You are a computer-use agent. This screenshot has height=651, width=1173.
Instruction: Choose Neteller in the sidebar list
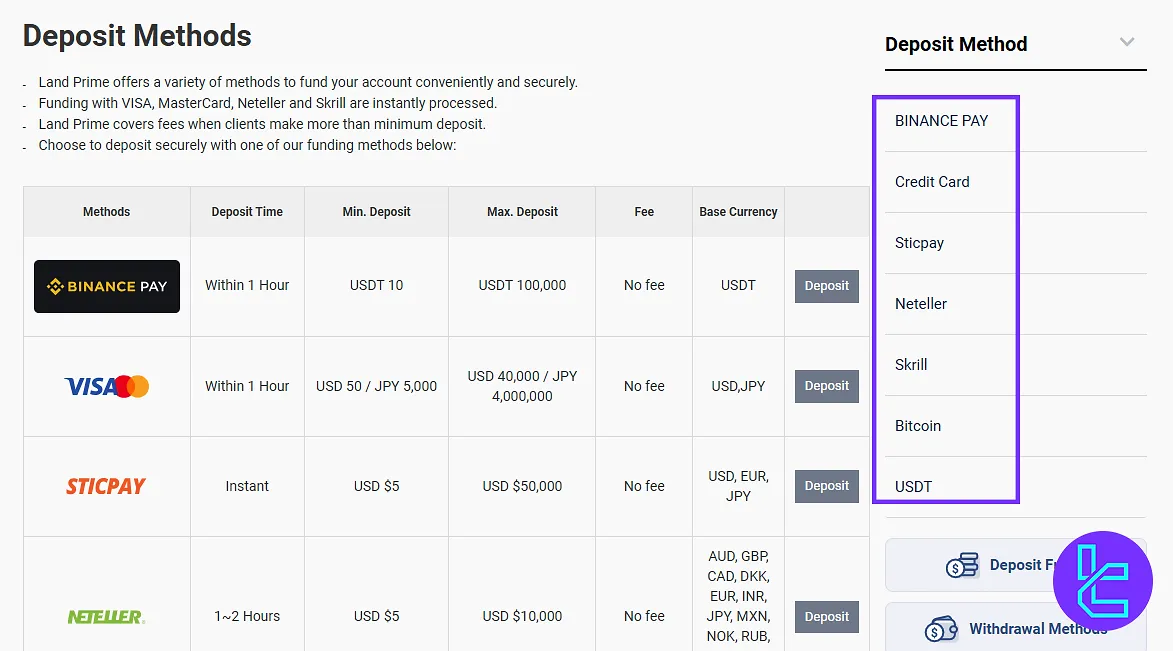point(921,304)
